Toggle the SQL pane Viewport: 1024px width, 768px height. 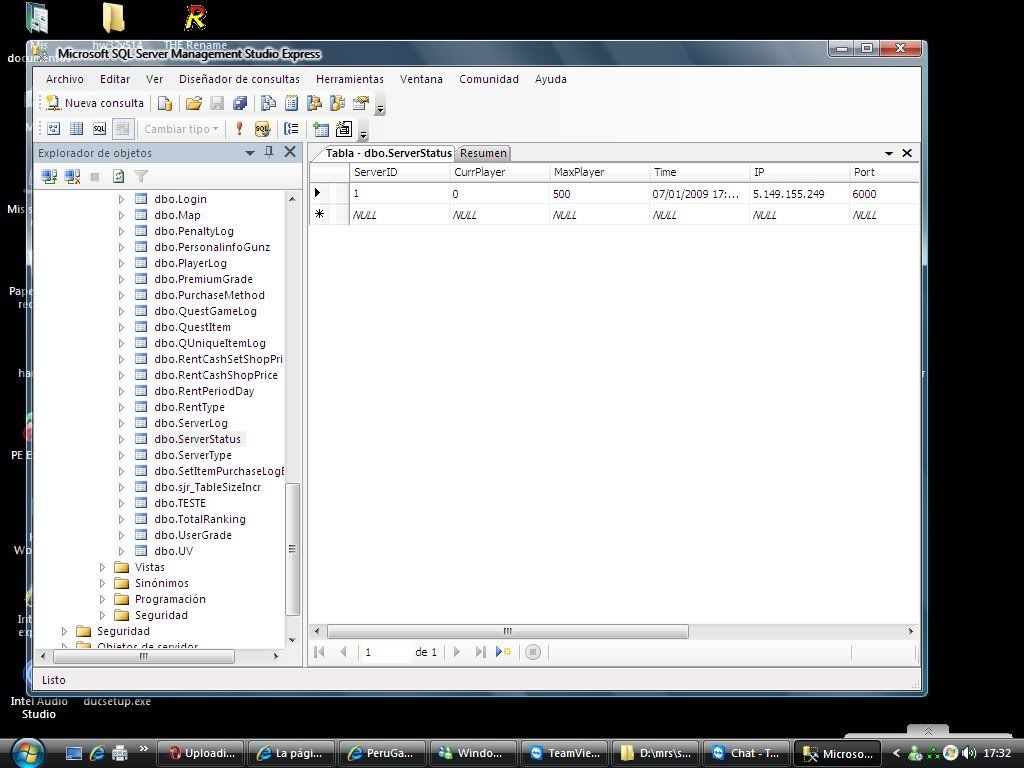[x=99, y=129]
